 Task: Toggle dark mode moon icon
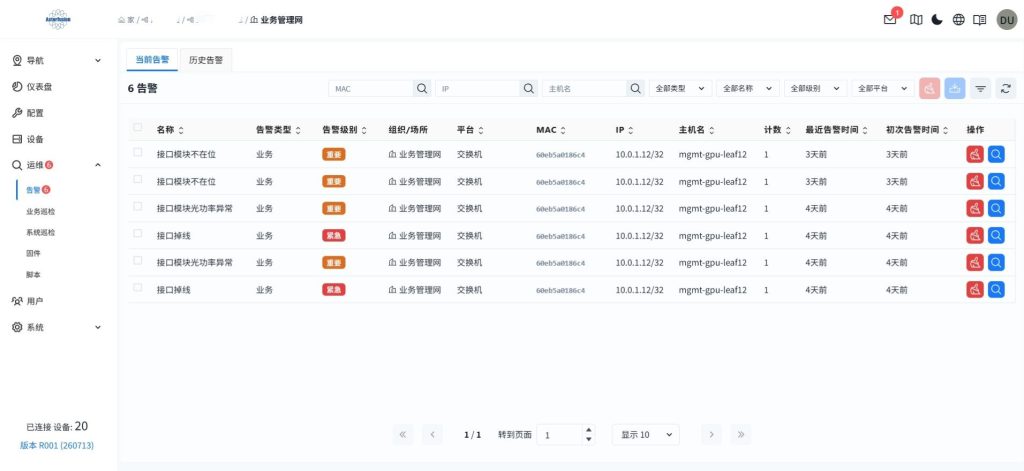pyautogui.click(x=937, y=20)
